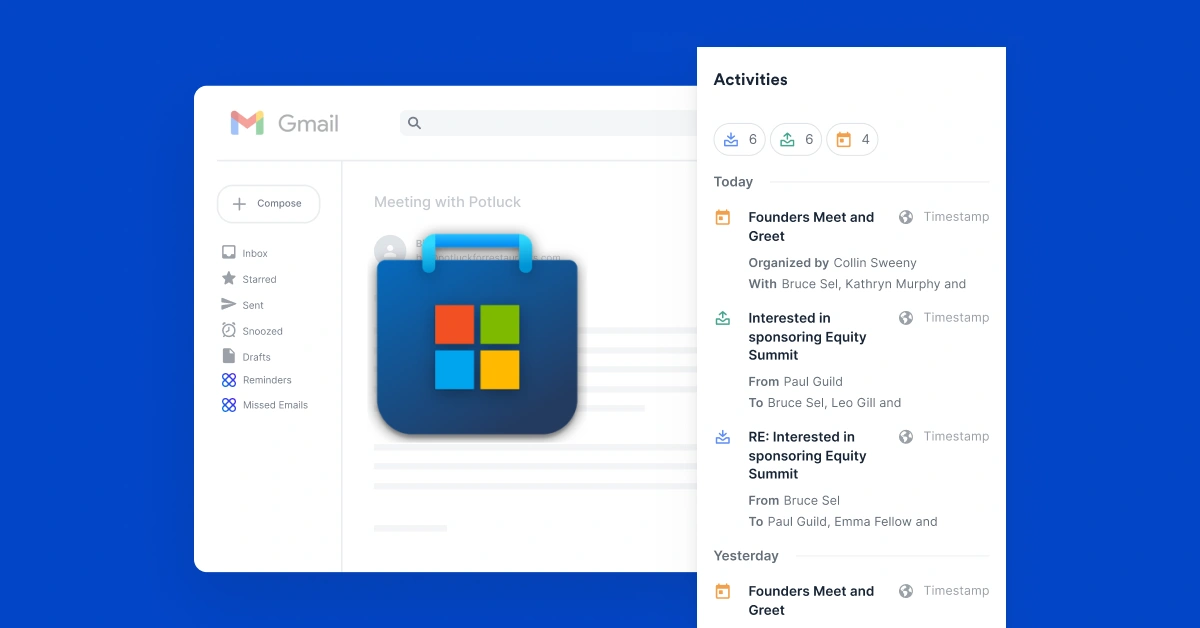
Task: Click inbound email icon for RE: Interested
Action: [x=723, y=437]
